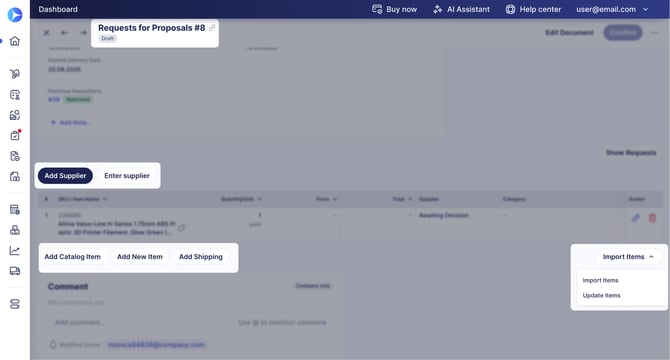Open the invoice sidebar icon

click(x=15, y=209)
